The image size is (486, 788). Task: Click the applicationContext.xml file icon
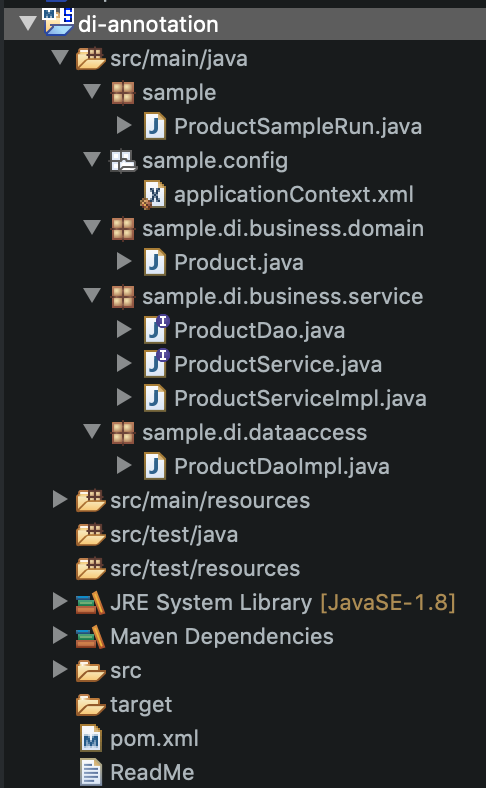pos(154,195)
